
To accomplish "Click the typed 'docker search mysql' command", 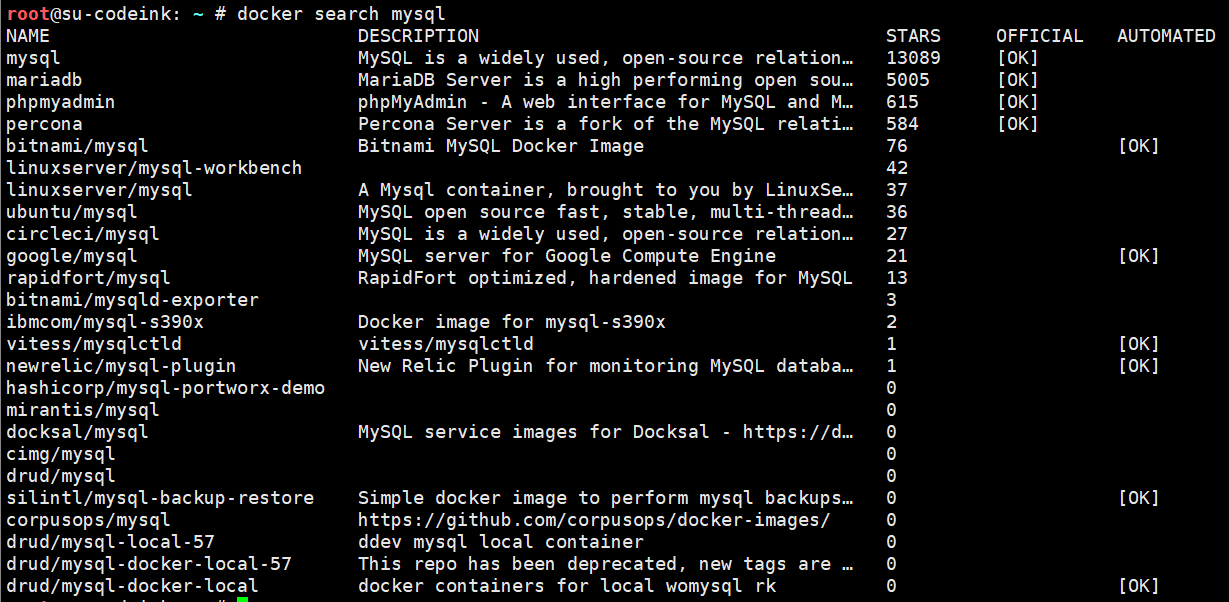I will [341, 14].
